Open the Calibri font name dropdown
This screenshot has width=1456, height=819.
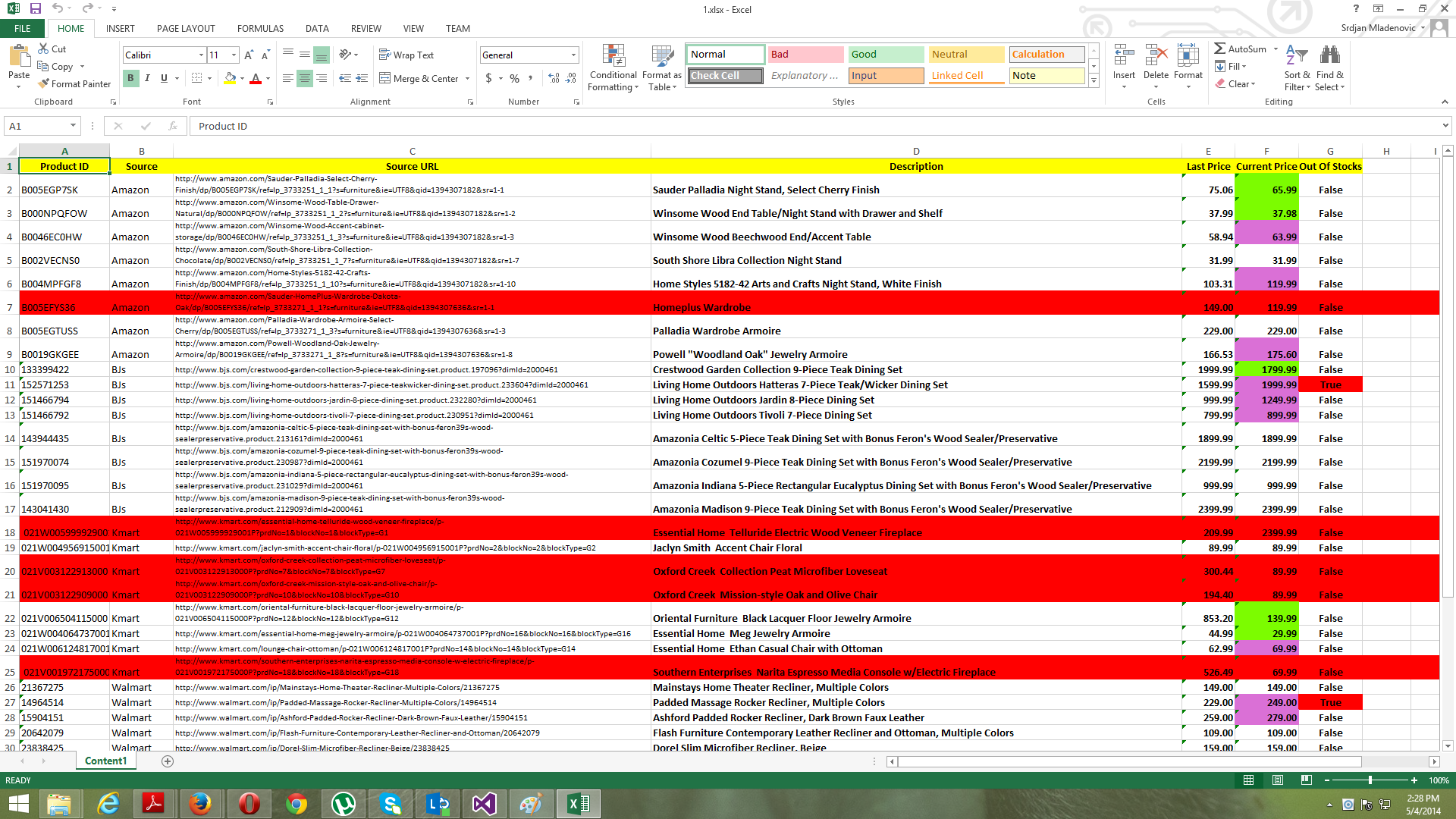coord(202,55)
